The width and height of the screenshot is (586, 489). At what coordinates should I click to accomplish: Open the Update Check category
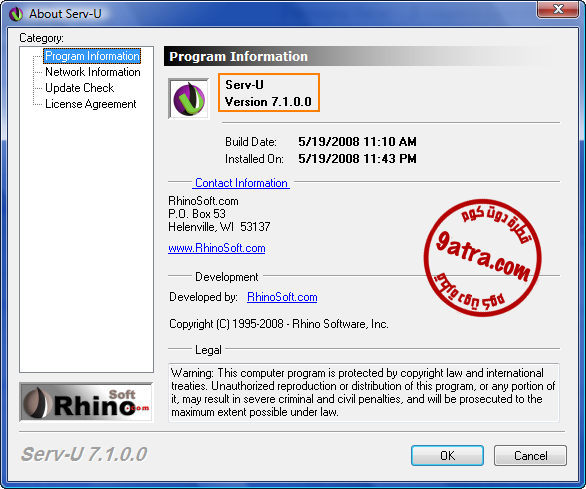[79, 88]
